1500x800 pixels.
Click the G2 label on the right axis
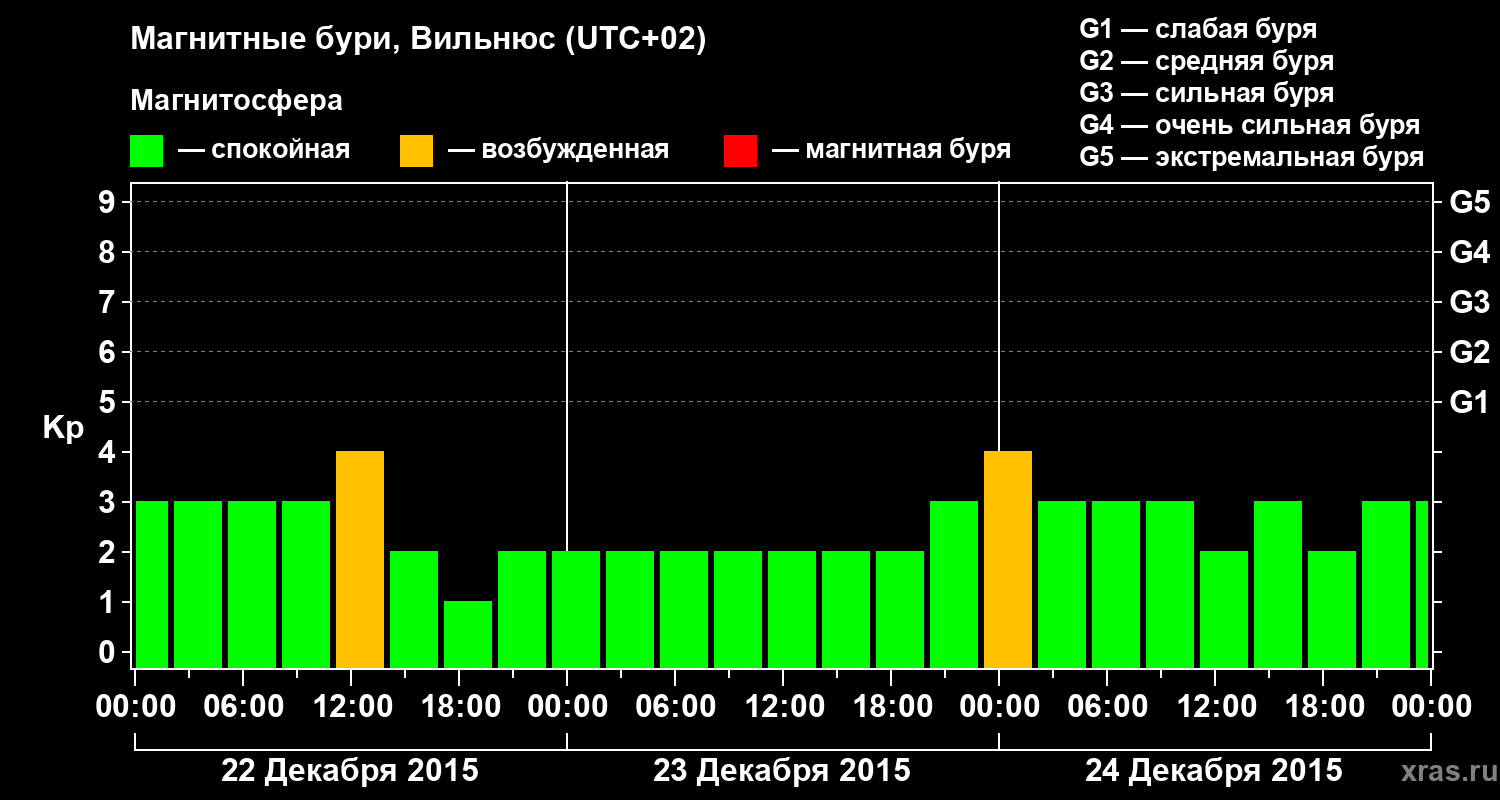point(1469,352)
